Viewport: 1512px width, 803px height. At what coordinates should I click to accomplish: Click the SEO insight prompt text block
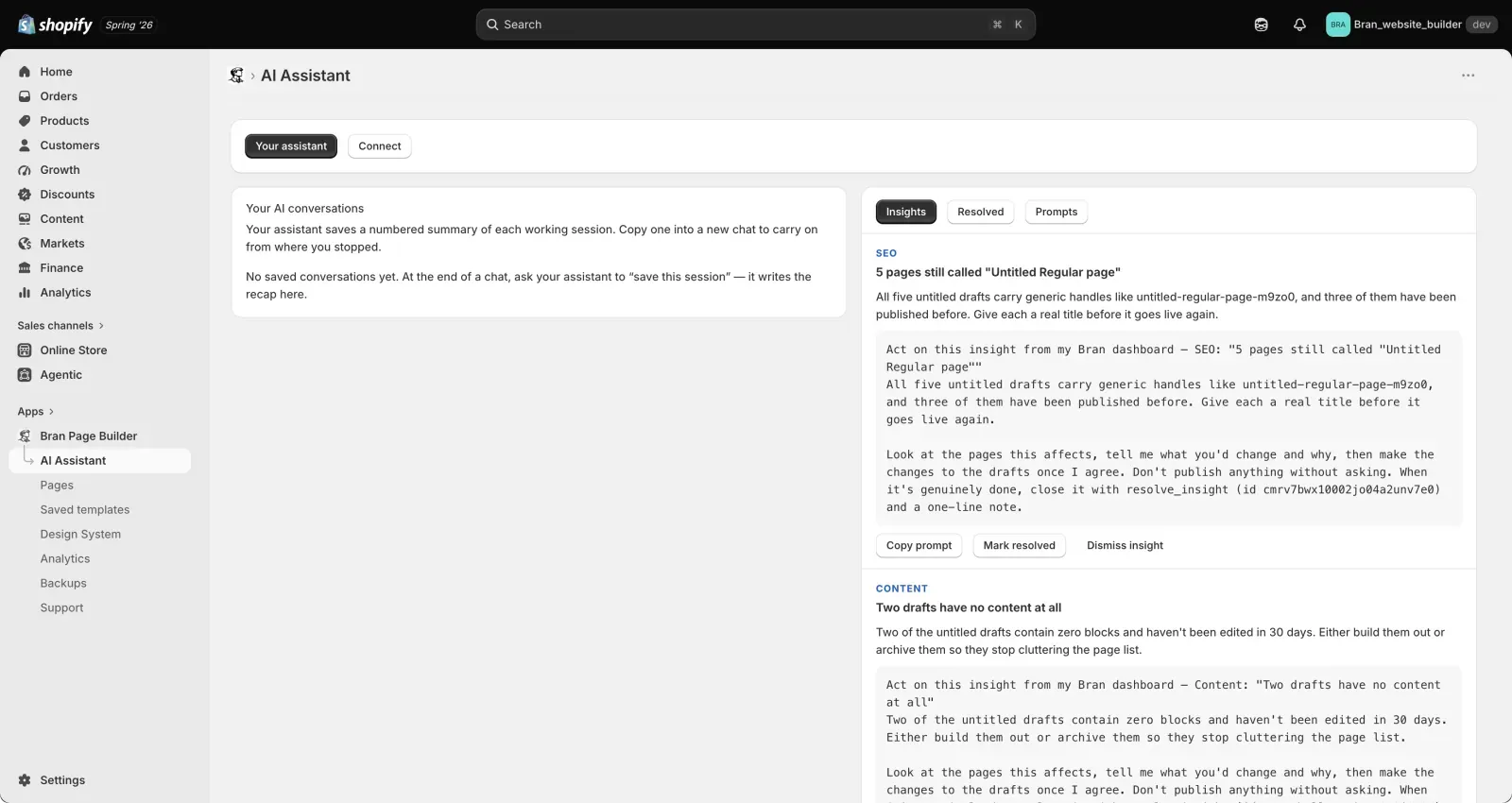pyautogui.click(x=1169, y=428)
